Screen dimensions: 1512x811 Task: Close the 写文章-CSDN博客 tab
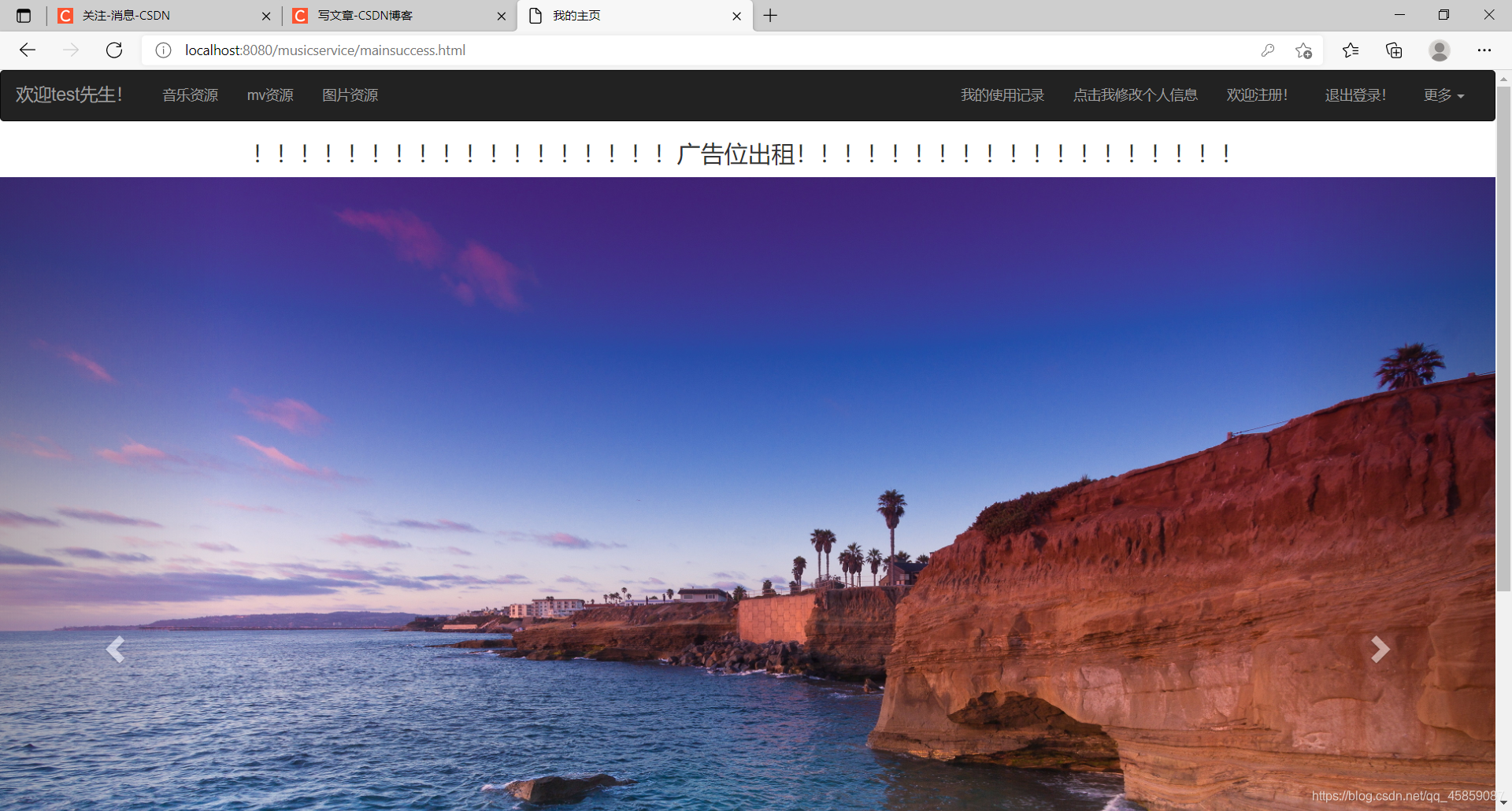[502, 16]
